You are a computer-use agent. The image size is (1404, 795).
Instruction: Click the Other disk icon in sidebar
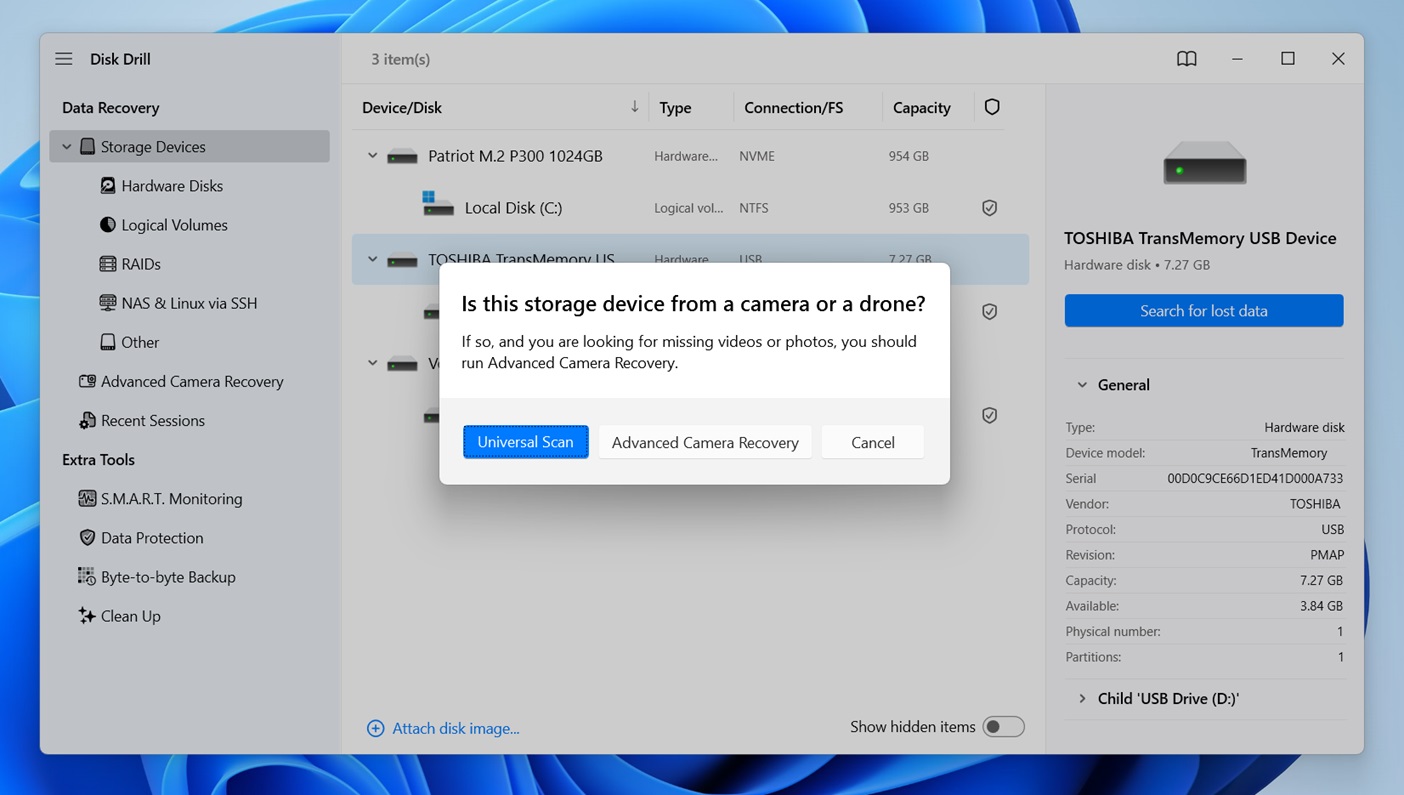(x=108, y=341)
